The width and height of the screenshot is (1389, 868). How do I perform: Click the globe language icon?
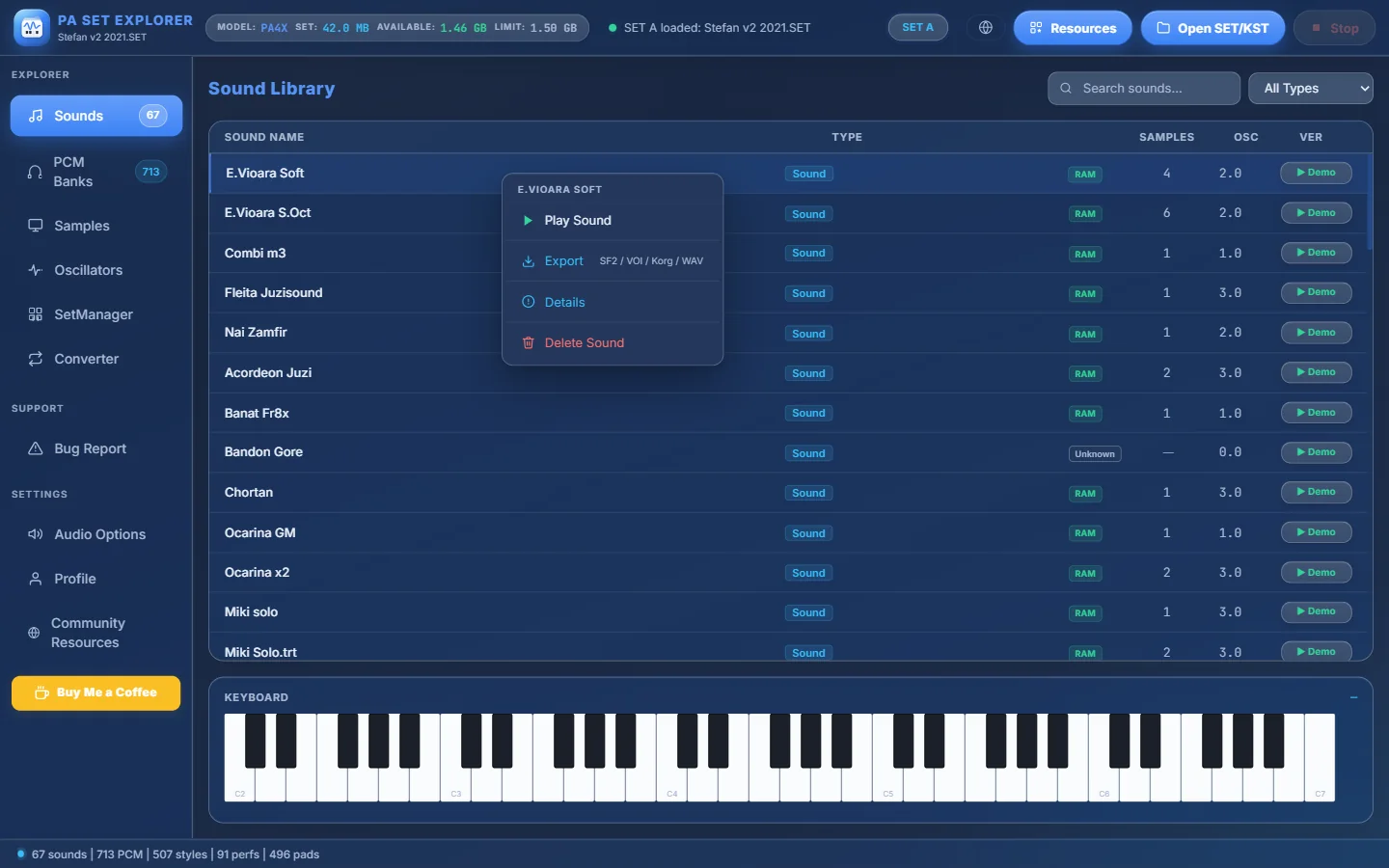[x=986, y=28]
